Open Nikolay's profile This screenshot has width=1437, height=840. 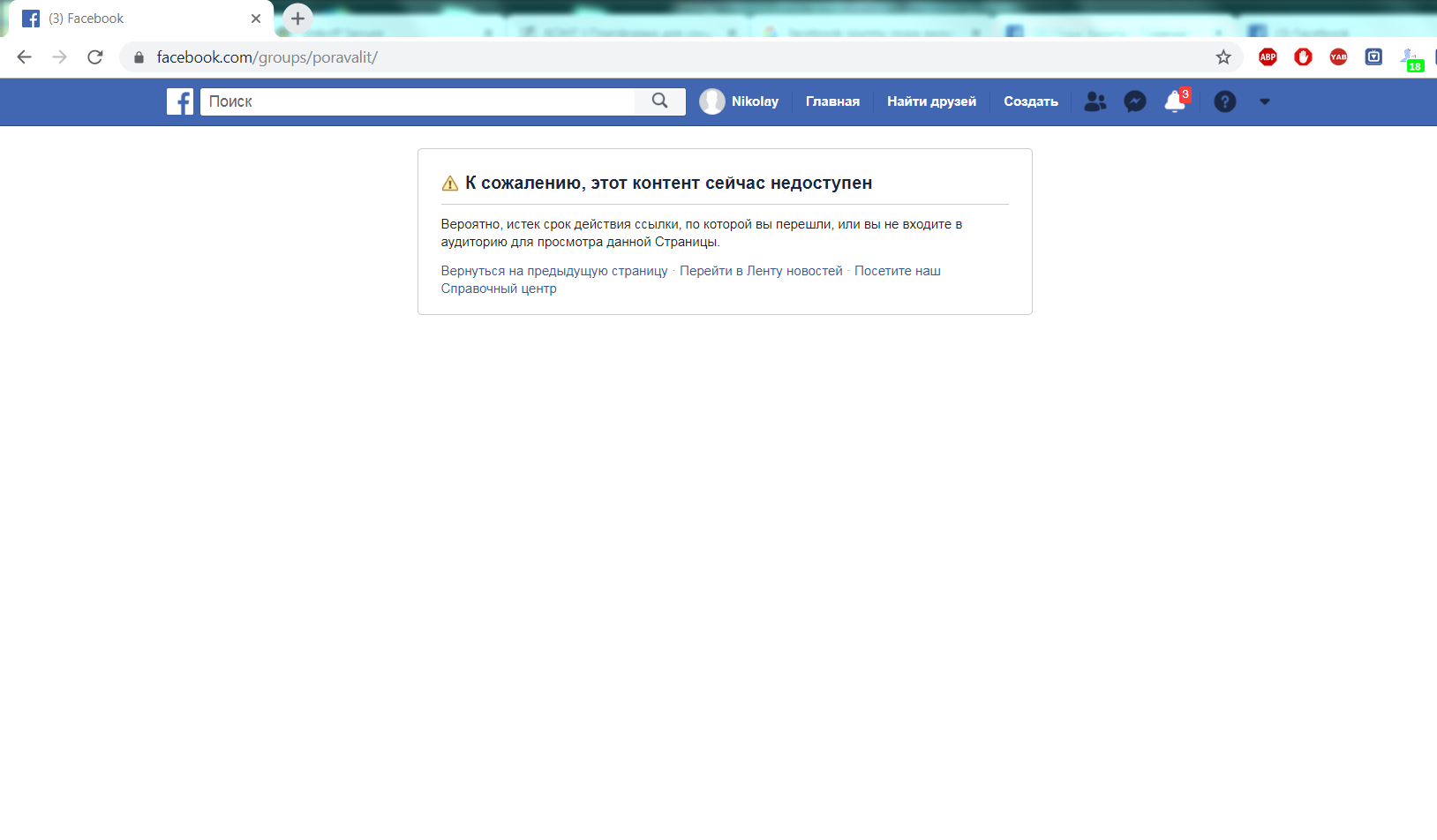740,101
